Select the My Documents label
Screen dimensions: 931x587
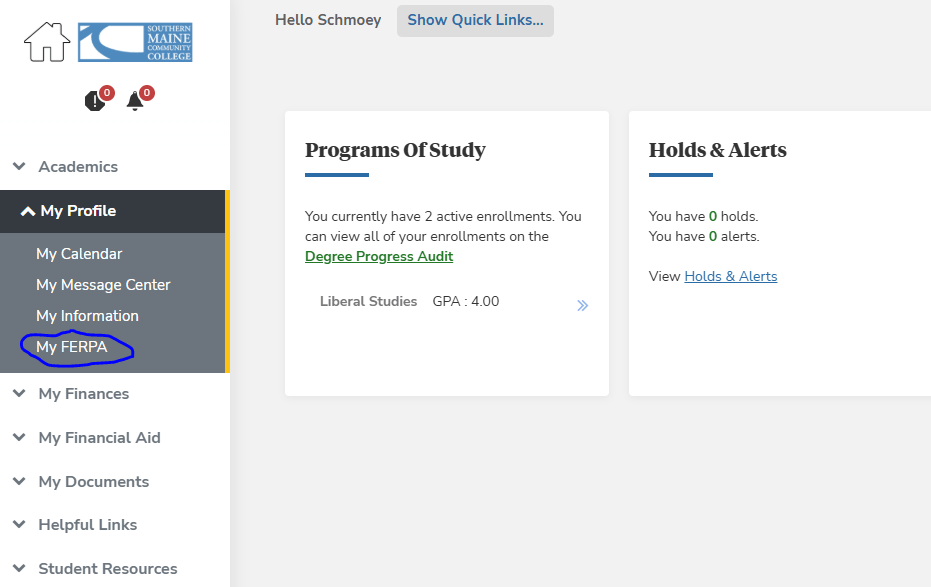94,482
